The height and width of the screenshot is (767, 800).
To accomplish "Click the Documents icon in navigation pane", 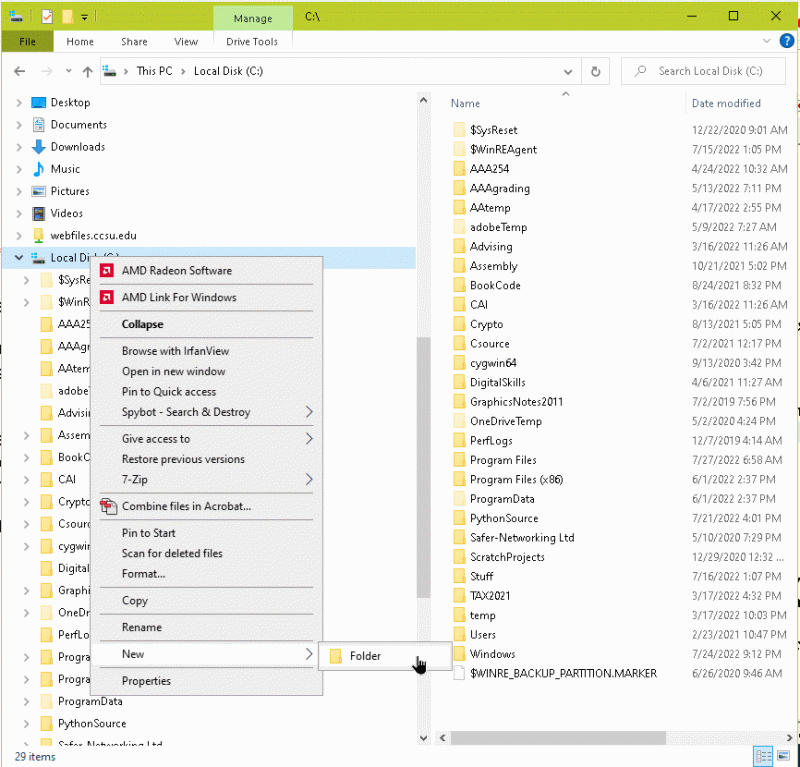I will 38,125.
